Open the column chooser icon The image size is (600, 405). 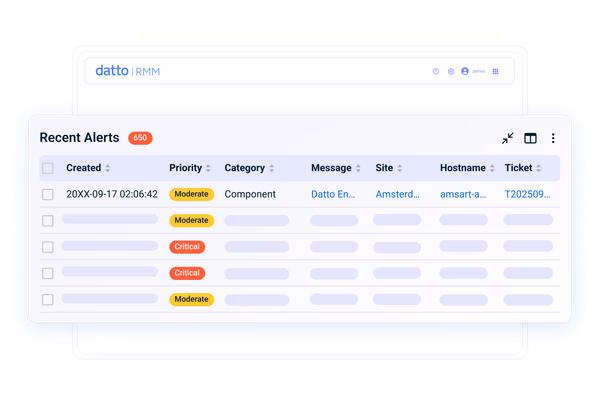pos(530,138)
